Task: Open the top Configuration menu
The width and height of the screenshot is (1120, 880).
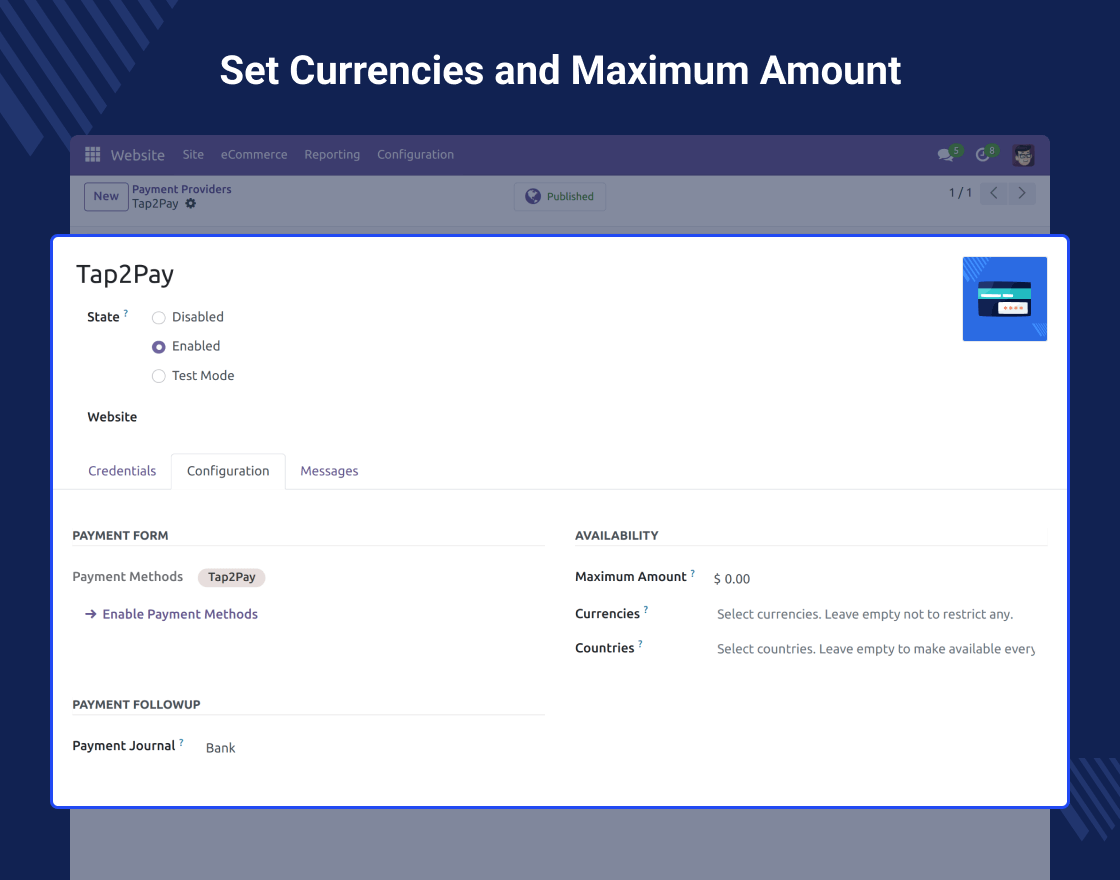Action: (416, 154)
